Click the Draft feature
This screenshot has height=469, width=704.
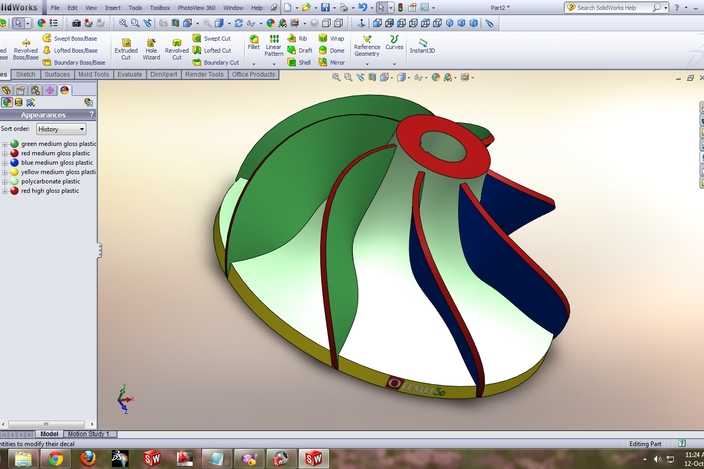[x=300, y=50]
